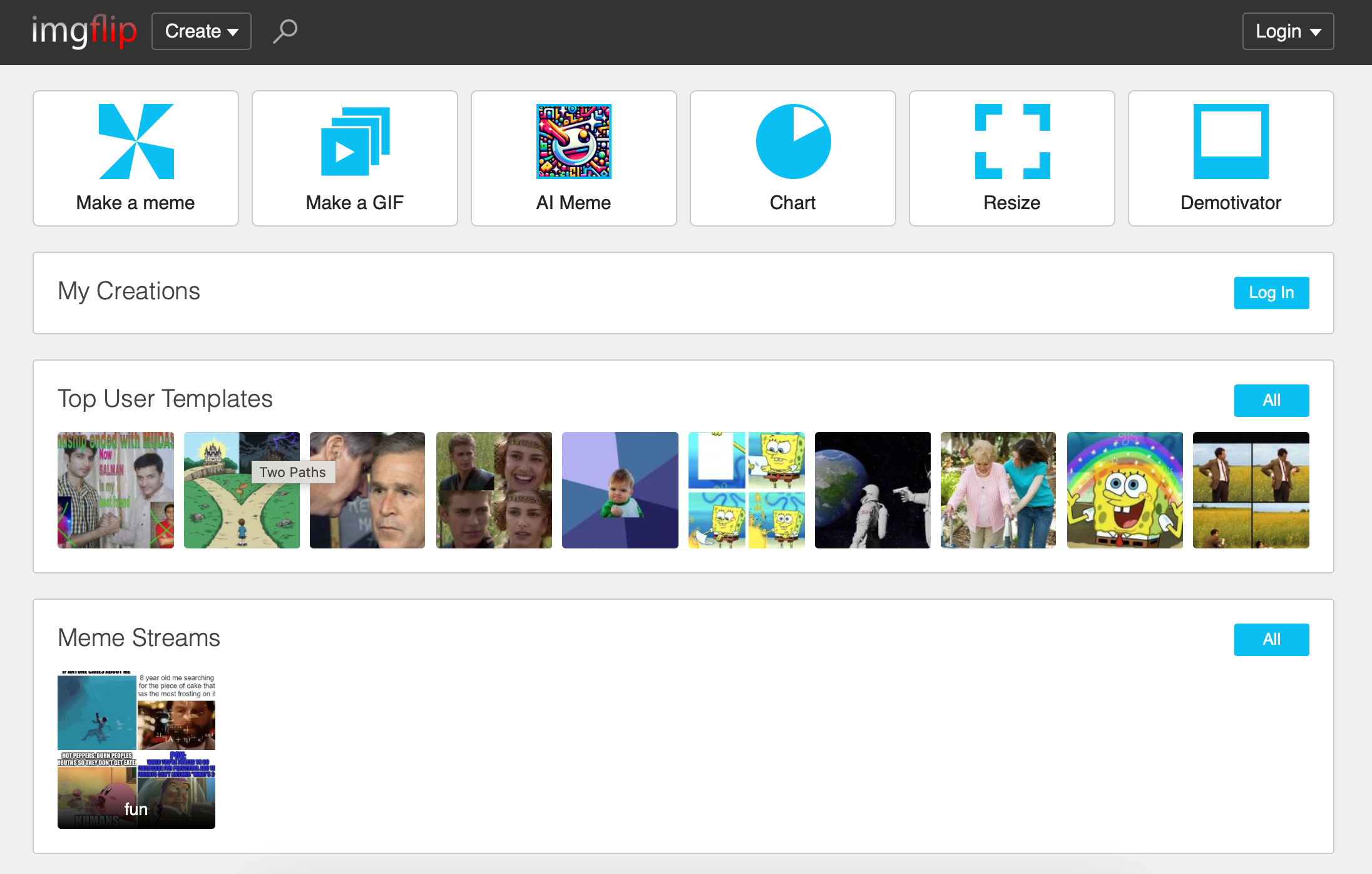Image resolution: width=1372 pixels, height=874 pixels.
Task: Open the Chart pie icon
Action: point(793,141)
